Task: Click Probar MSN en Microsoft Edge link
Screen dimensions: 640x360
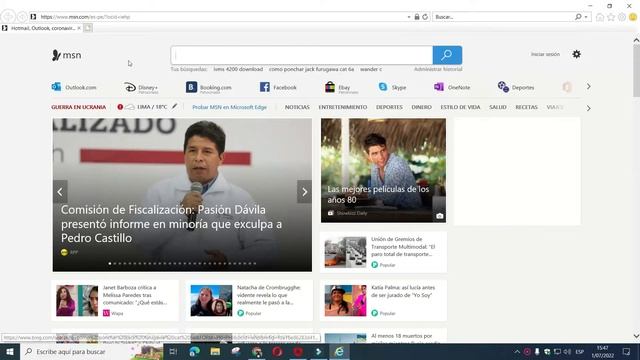Action: (229, 107)
